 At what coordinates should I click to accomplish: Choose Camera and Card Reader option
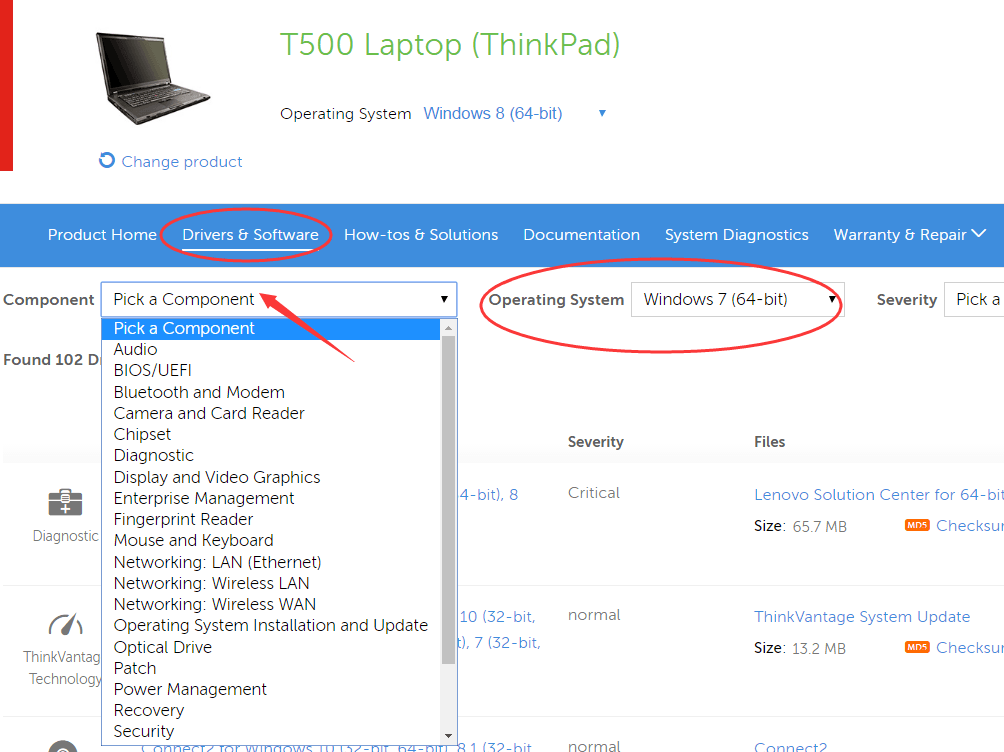[x=271, y=413]
